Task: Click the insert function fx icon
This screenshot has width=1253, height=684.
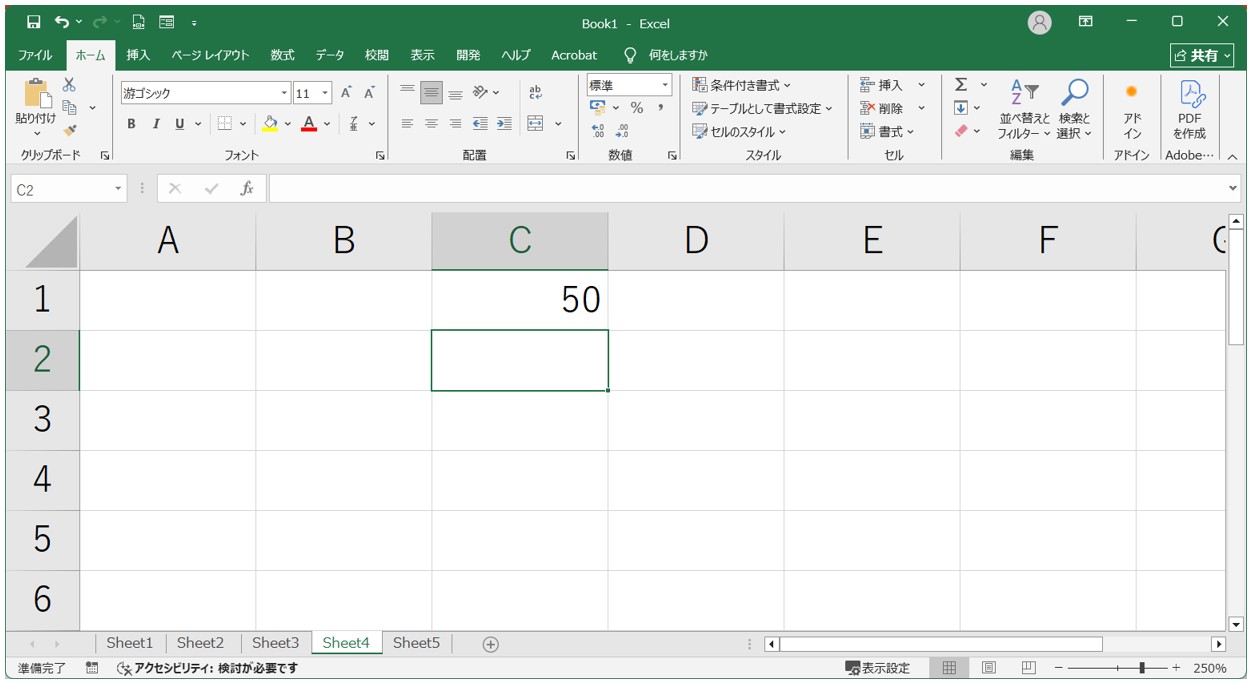Action: (x=246, y=188)
